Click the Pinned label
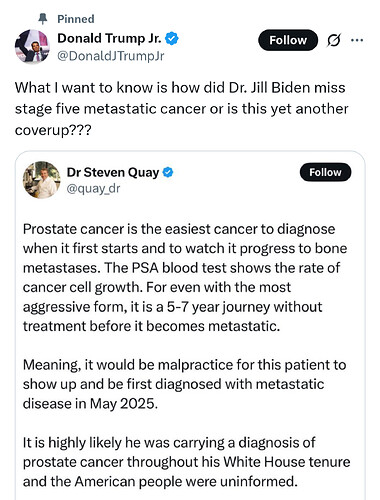The height and width of the screenshot is (500, 380). coord(76,19)
